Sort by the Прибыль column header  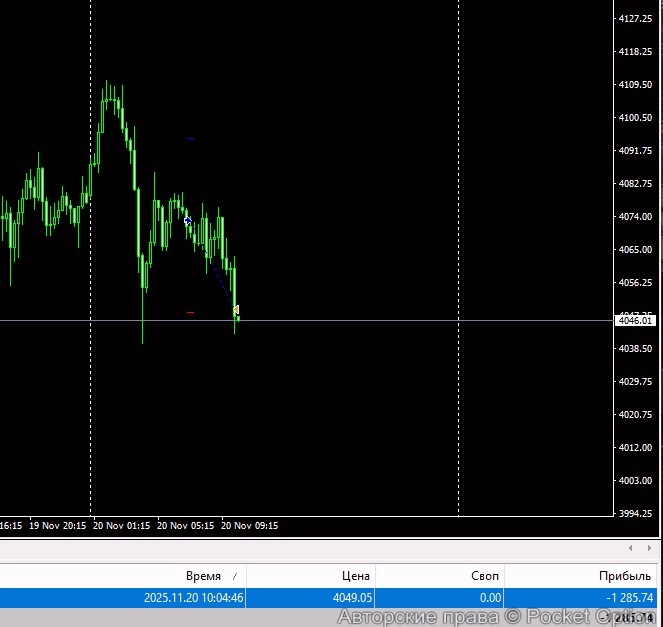click(625, 576)
